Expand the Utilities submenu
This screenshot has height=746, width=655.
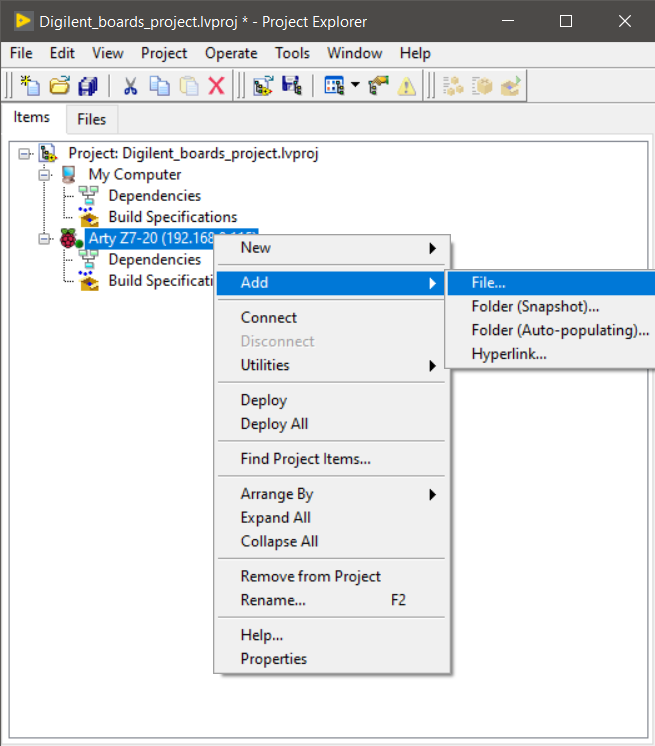coord(332,365)
